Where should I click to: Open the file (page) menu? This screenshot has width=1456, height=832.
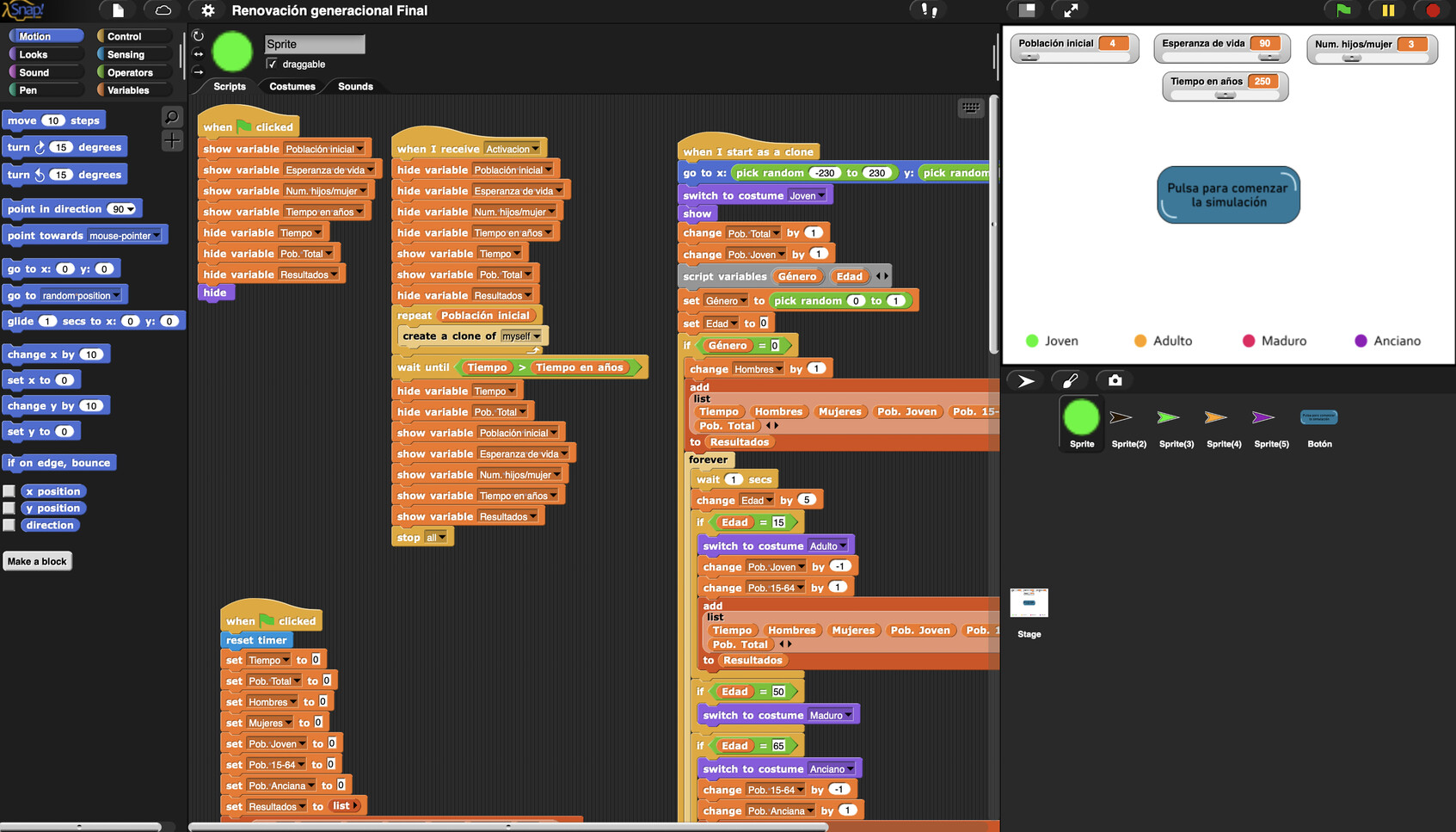coord(118,10)
